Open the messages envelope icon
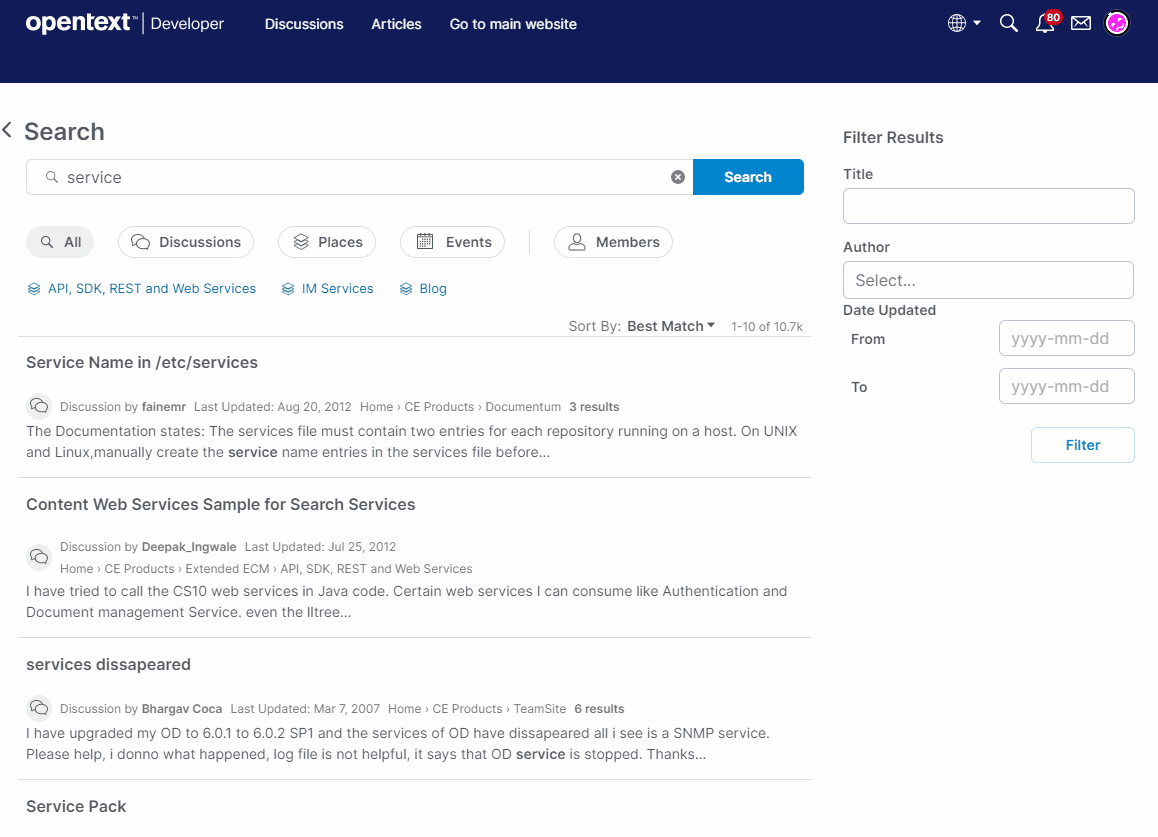 (1080, 22)
